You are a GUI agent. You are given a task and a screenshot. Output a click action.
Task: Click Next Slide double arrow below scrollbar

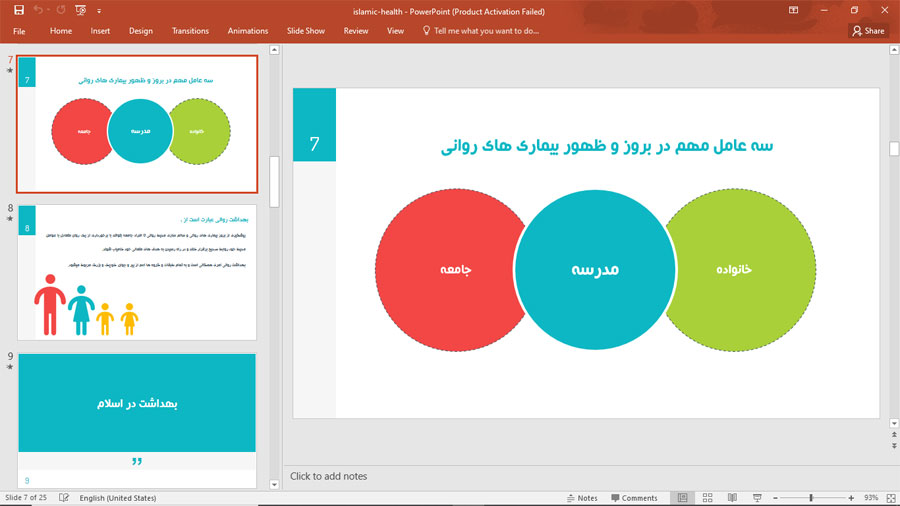(x=894, y=446)
